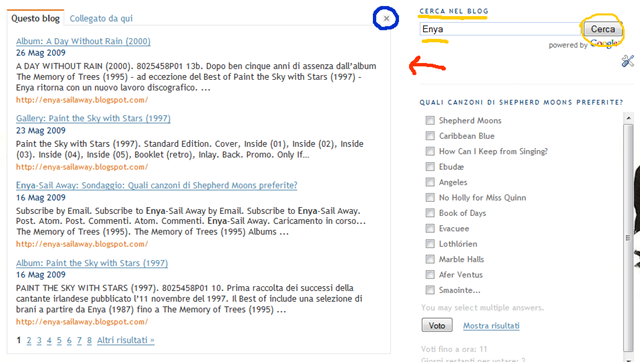This screenshot has width=640, height=362.
Task: Click current page number 1
Action: click(19, 340)
